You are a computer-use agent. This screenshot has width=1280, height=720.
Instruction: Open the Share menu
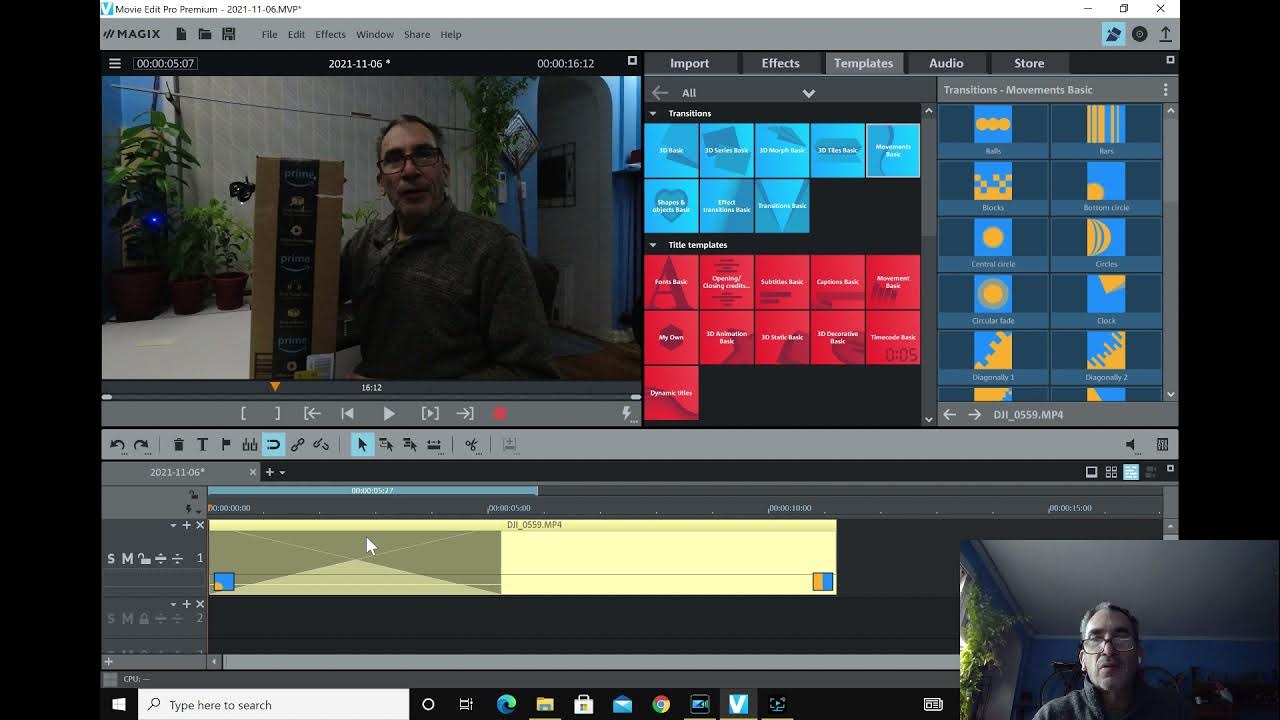point(416,35)
